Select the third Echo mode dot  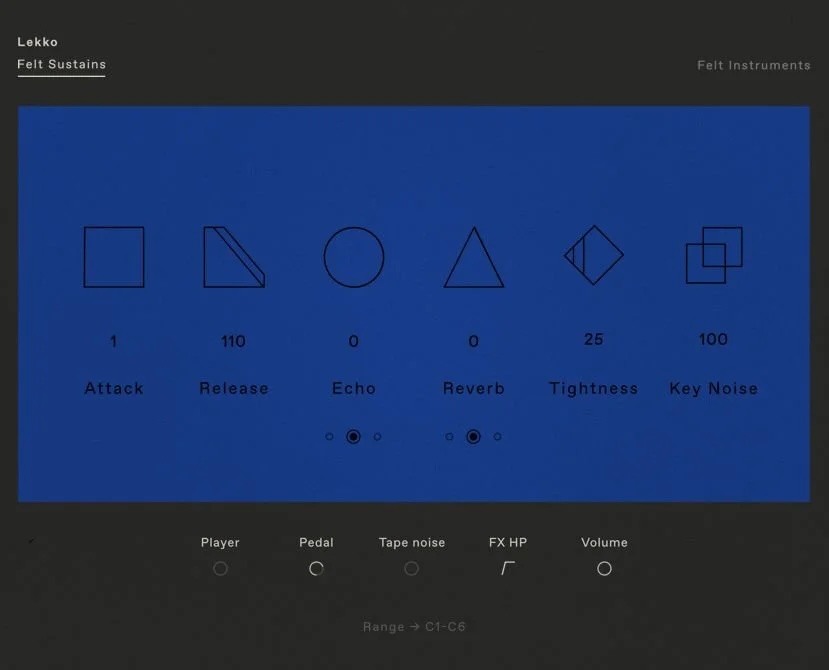point(377,437)
